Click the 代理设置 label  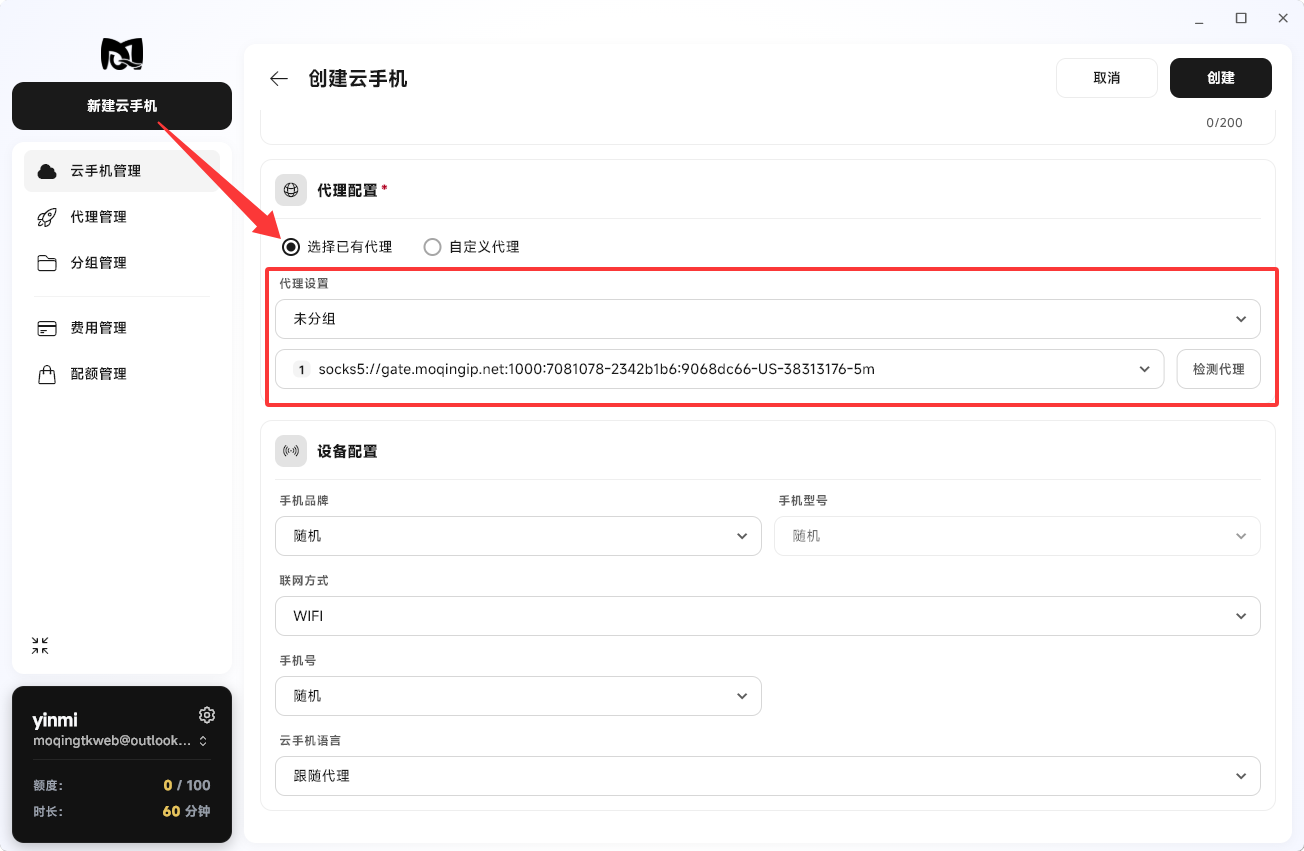[x=304, y=283]
